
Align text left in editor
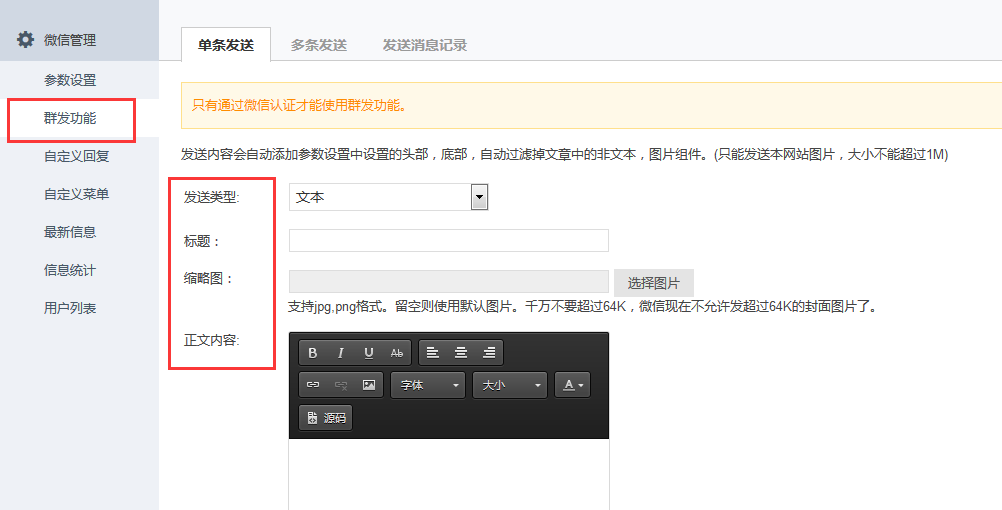pyautogui.click(x=433, y=353)
